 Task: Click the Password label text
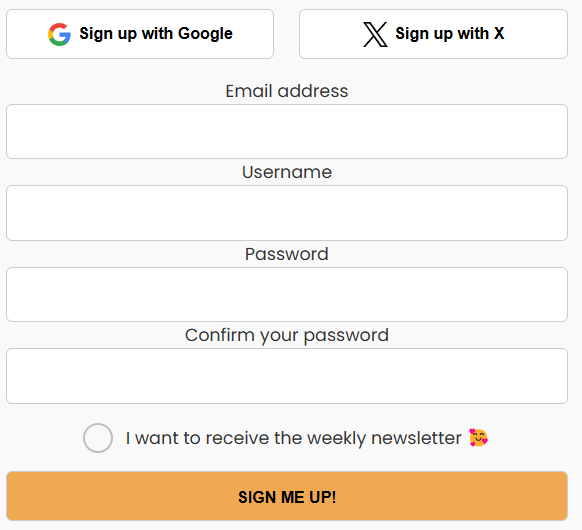click(x=287, y=254)
